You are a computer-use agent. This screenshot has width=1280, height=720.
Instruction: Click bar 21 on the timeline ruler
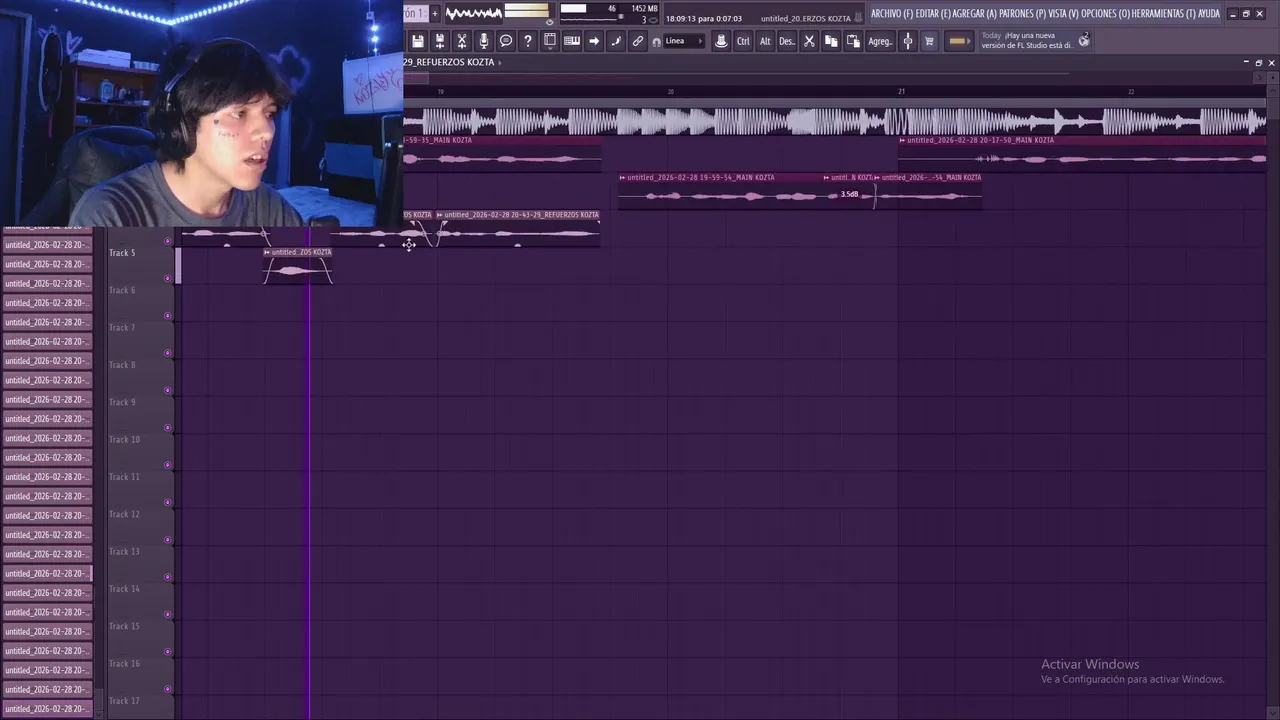coord(901,91)
